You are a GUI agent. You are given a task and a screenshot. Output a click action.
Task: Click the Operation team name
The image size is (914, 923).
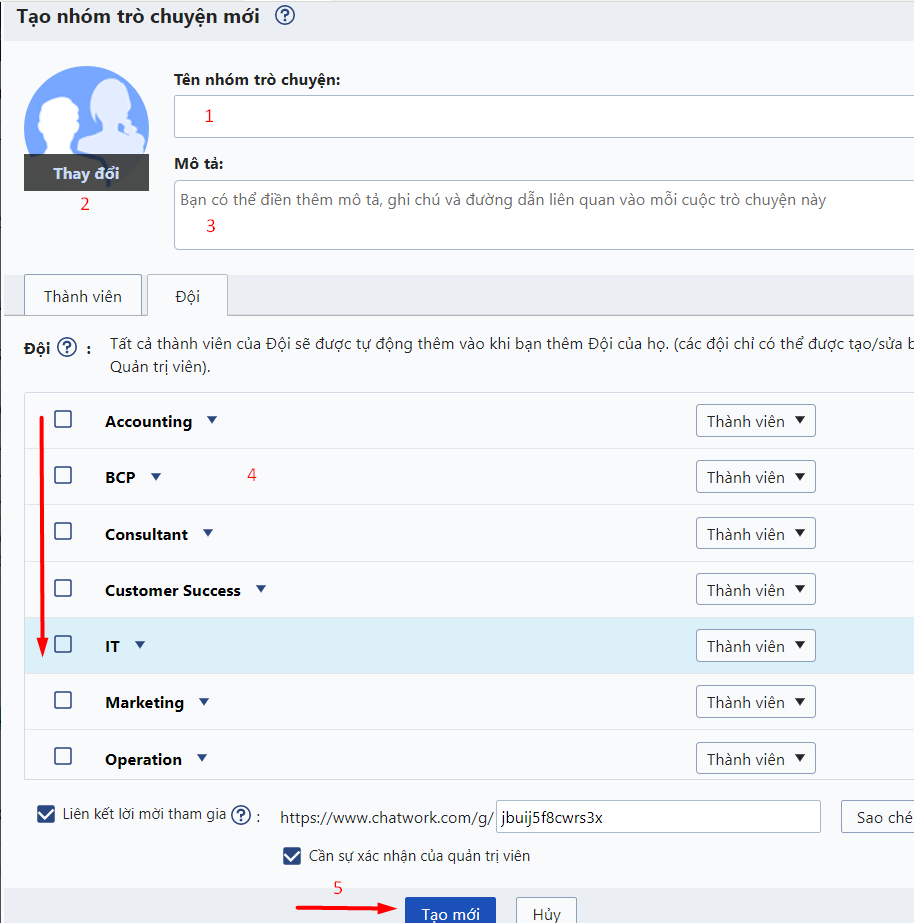pyautogui.click(x=143, y=759)
